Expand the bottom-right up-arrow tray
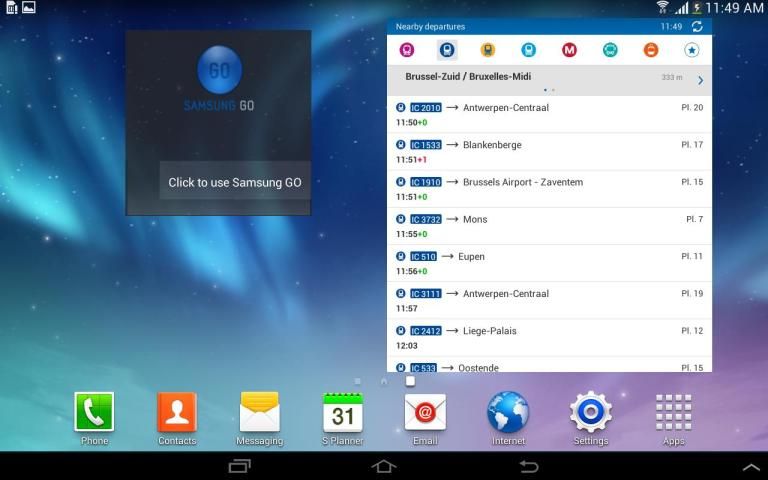The image size is (768, 480). tap(750, 467)
